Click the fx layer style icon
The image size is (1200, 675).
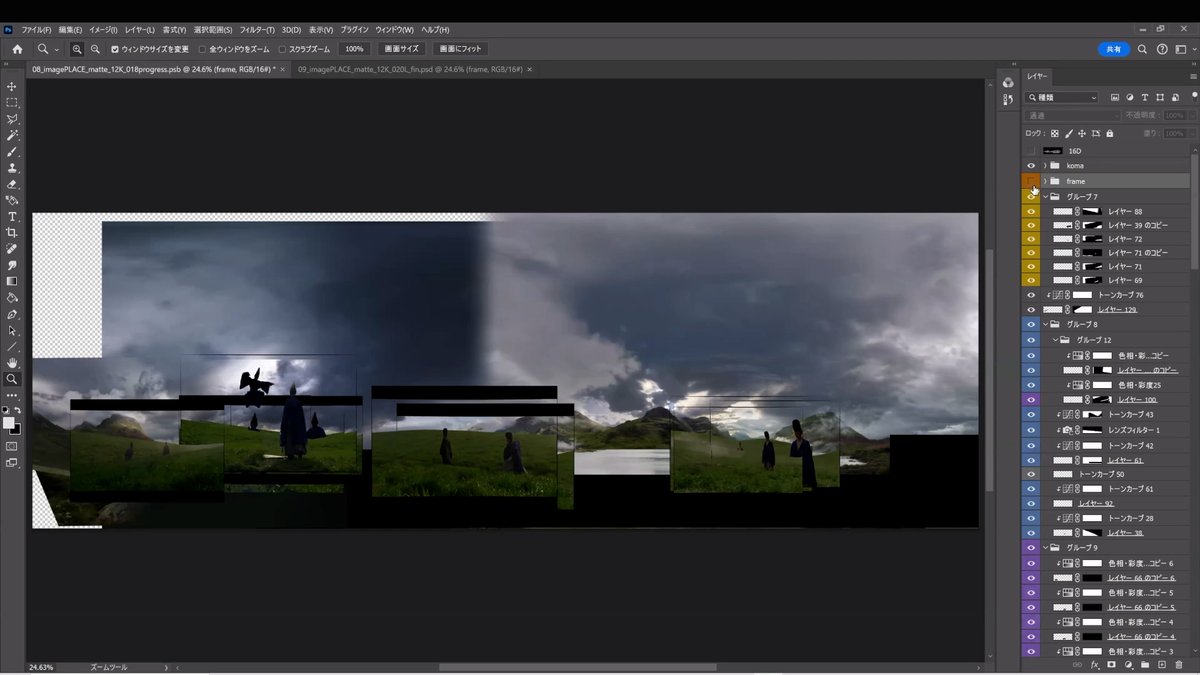tap(1095, 664)
